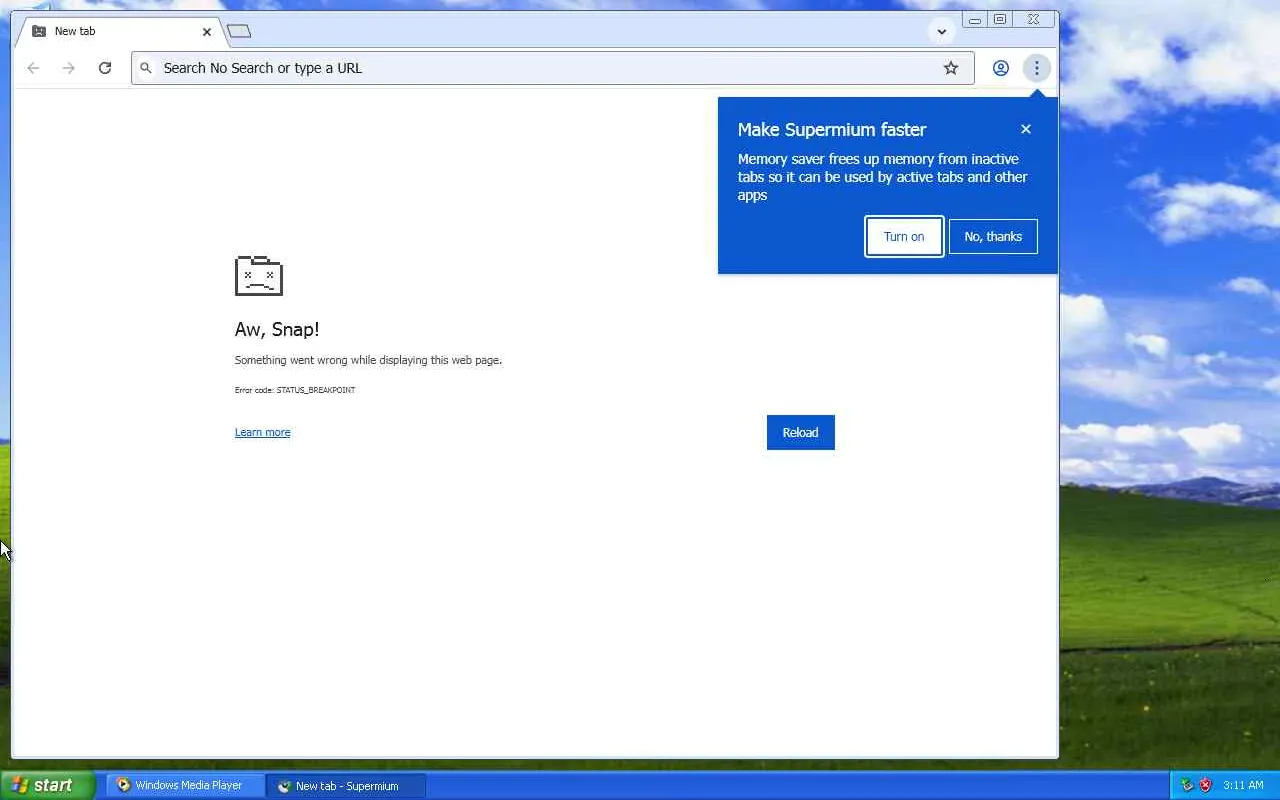1280x800 pixels.
Task: Decline with No, thanks button
Action: coord(993,237)
